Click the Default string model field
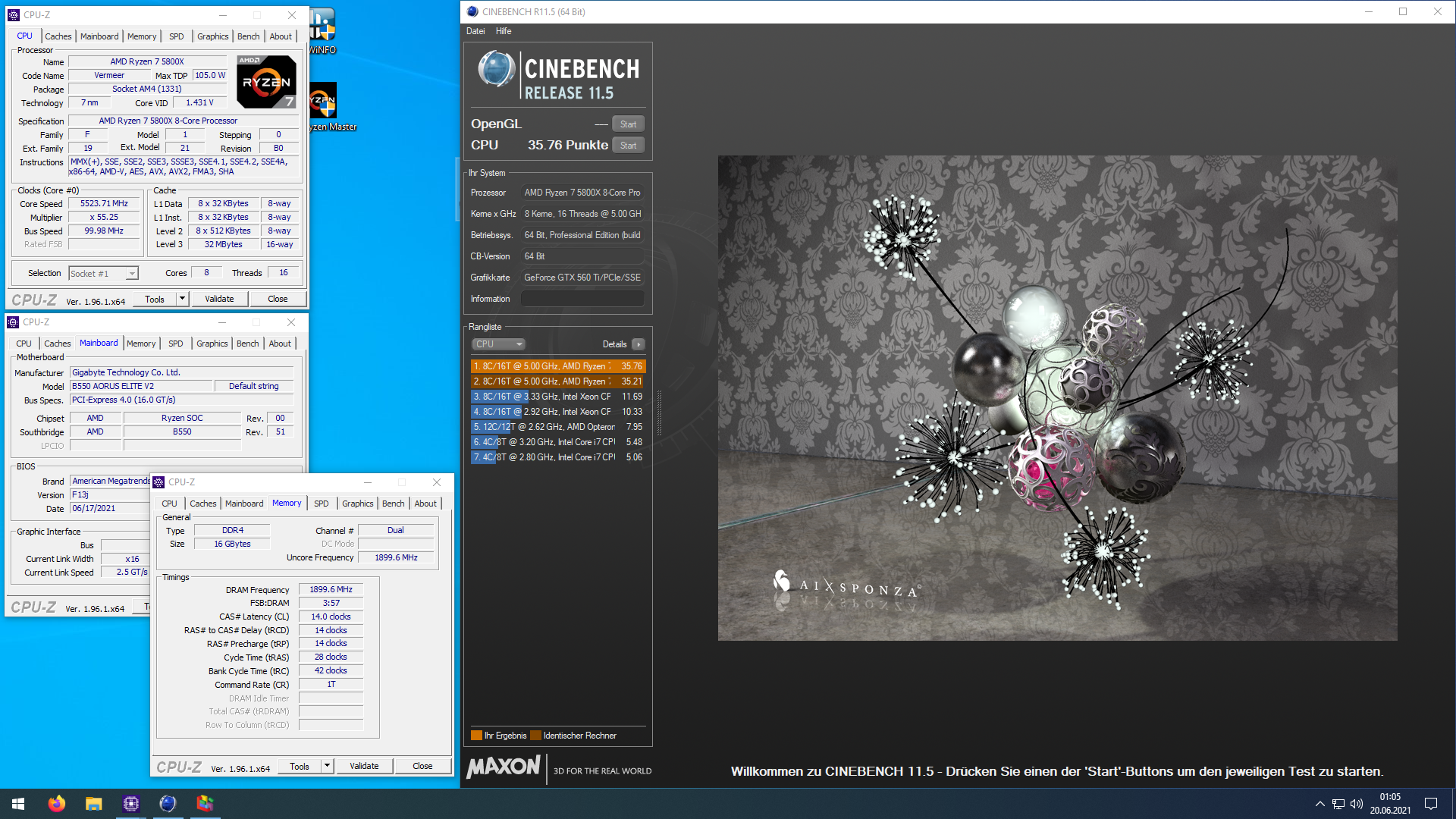Viewport: 1456px width, 819px height. click(x=253, y=386)
